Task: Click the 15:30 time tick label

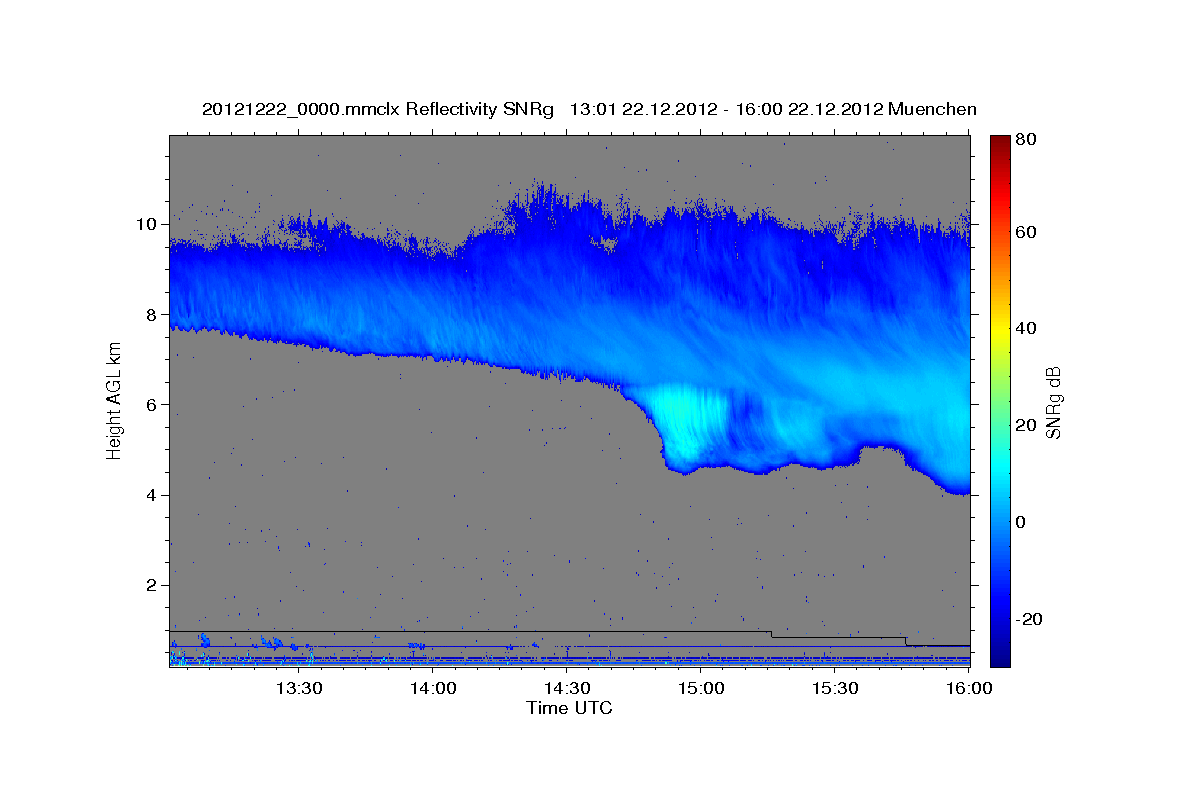Action: pyautogui.click(x=836, y=688)
